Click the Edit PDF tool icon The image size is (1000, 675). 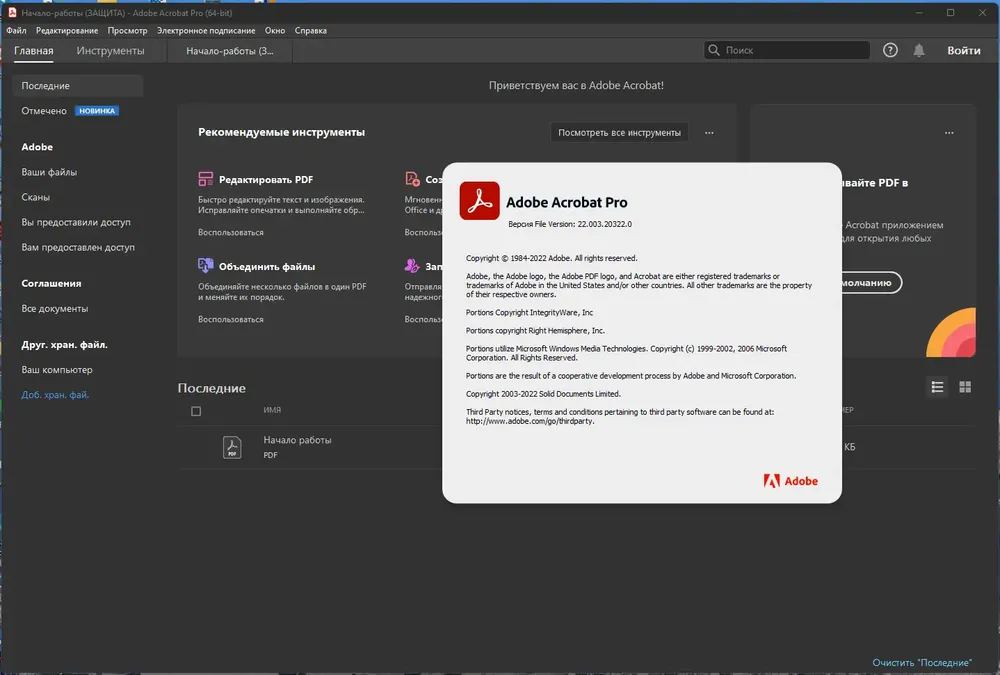coord(205,179)
